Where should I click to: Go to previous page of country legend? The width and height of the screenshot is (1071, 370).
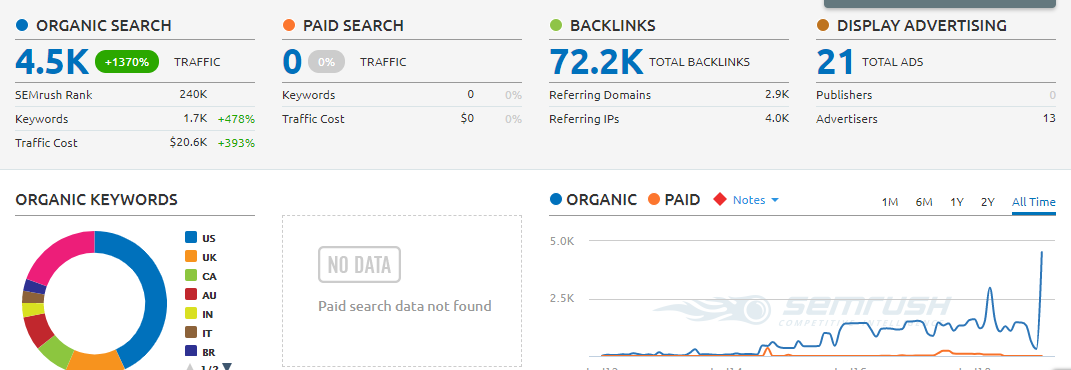191,367
